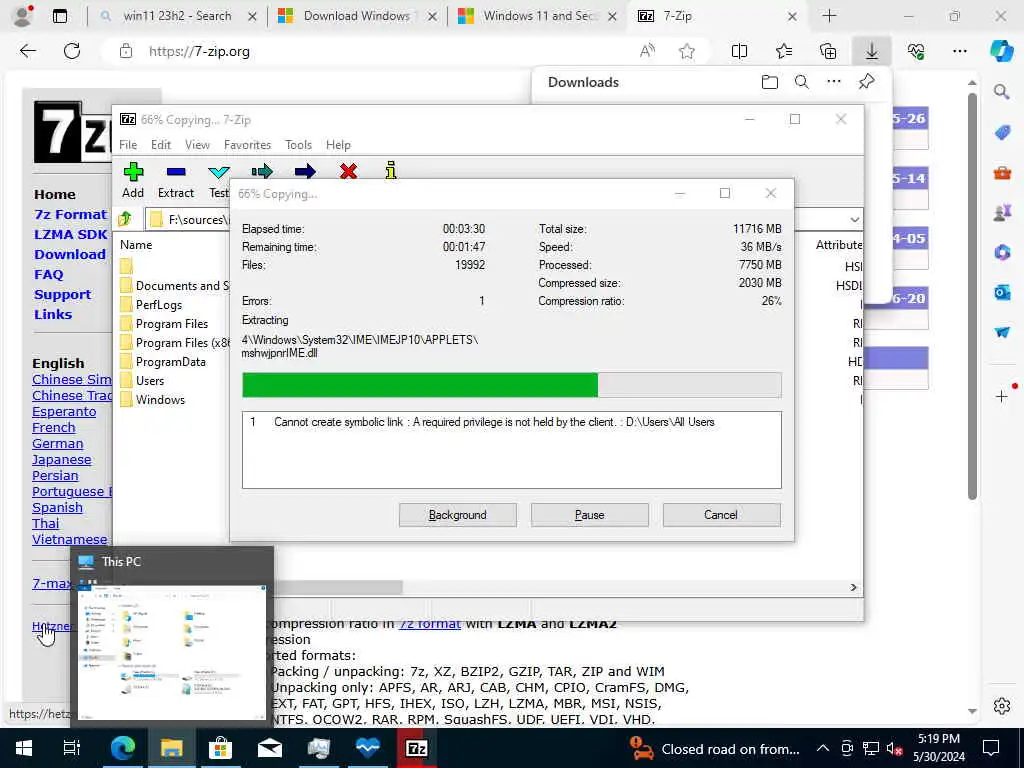Open Copilot icon in Edge
Image resolution: width=1024 pixels, height=768 pixels.
tap(1001, 51)
